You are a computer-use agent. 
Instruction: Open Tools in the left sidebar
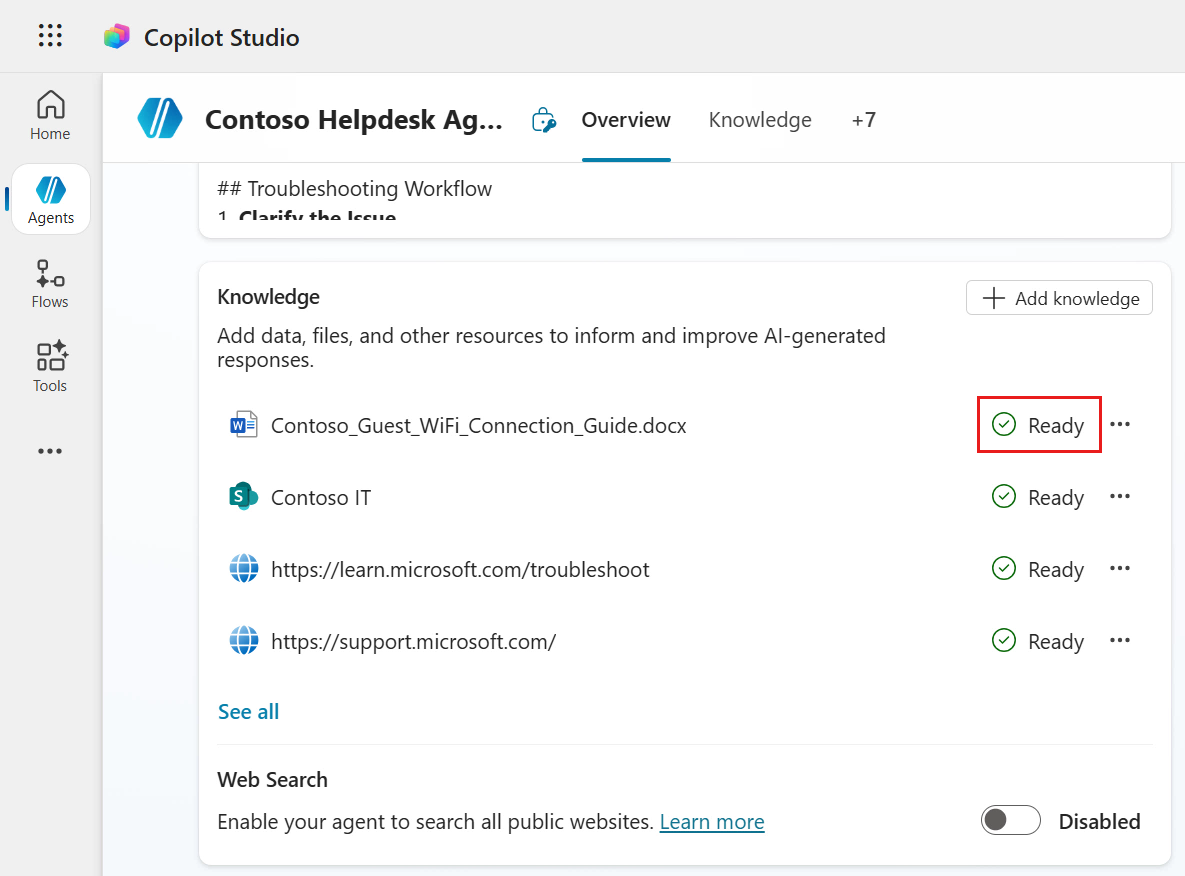(x=50, y=367)
